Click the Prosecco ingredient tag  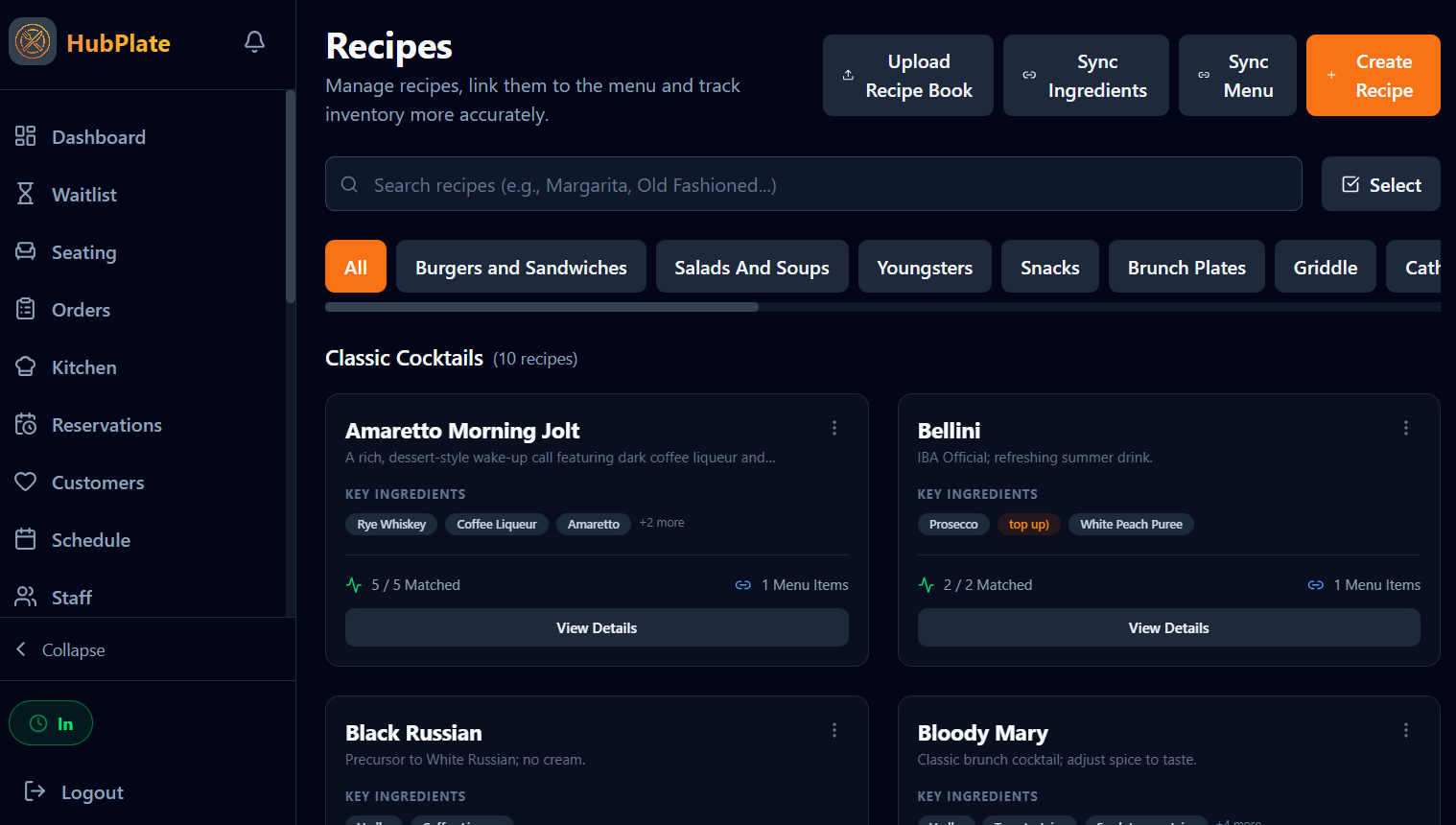point(953,524)
